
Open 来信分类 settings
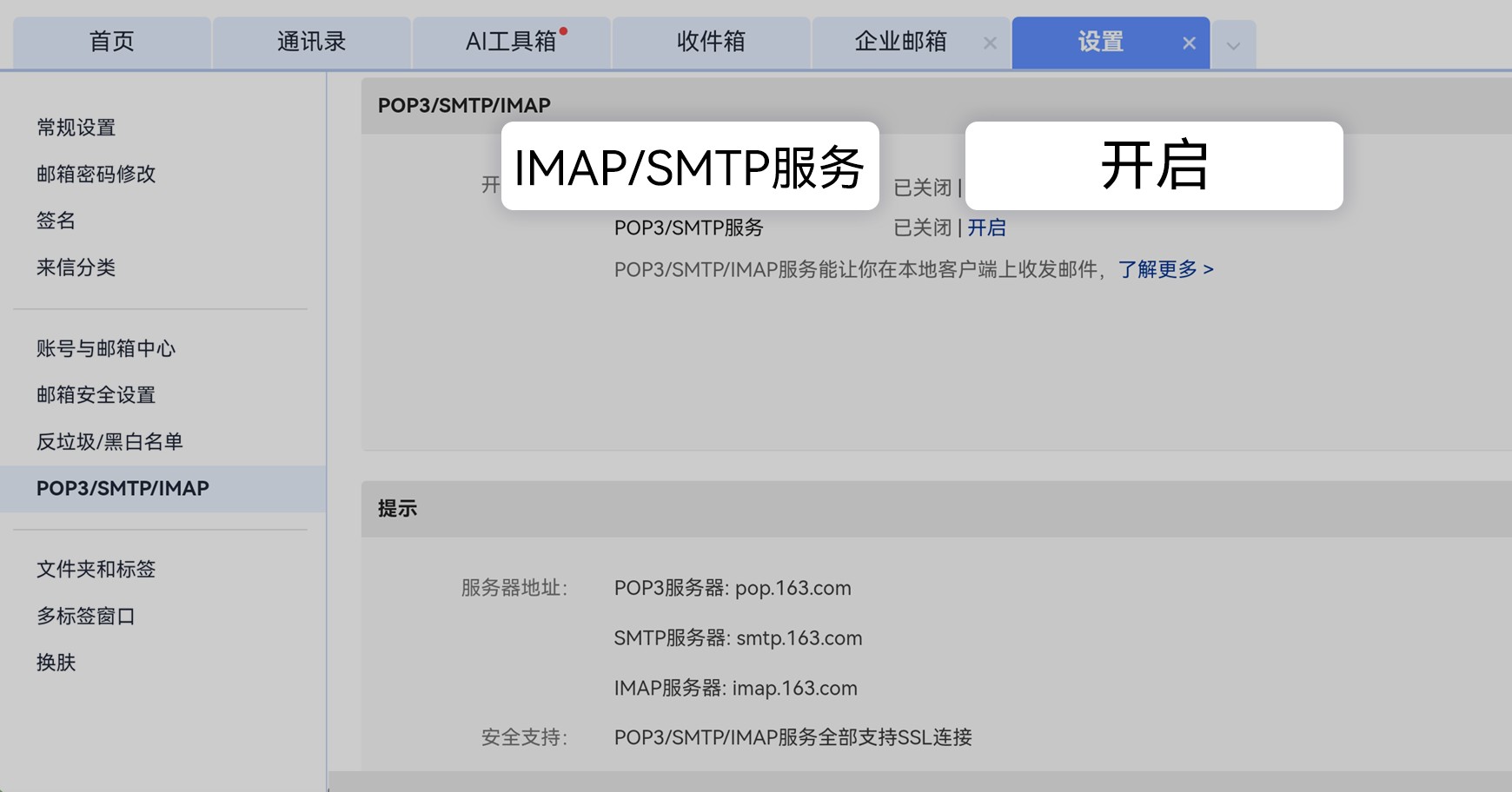point(76,267)
